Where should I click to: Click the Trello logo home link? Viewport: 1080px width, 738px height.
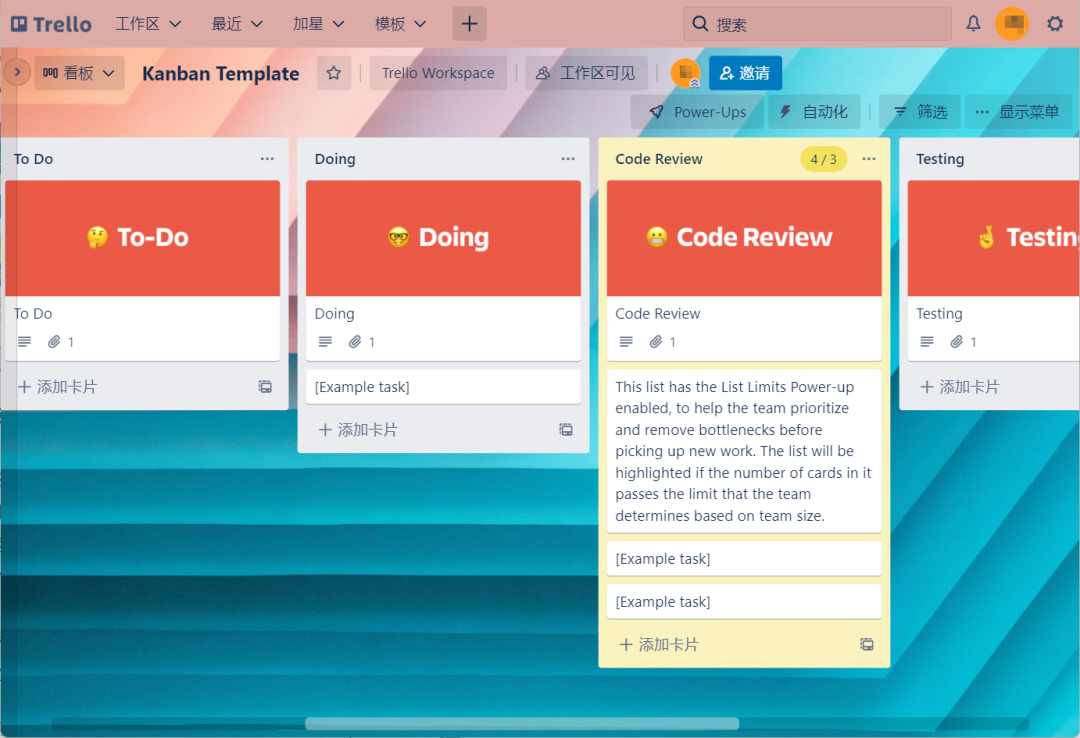(x=52, y=24)
